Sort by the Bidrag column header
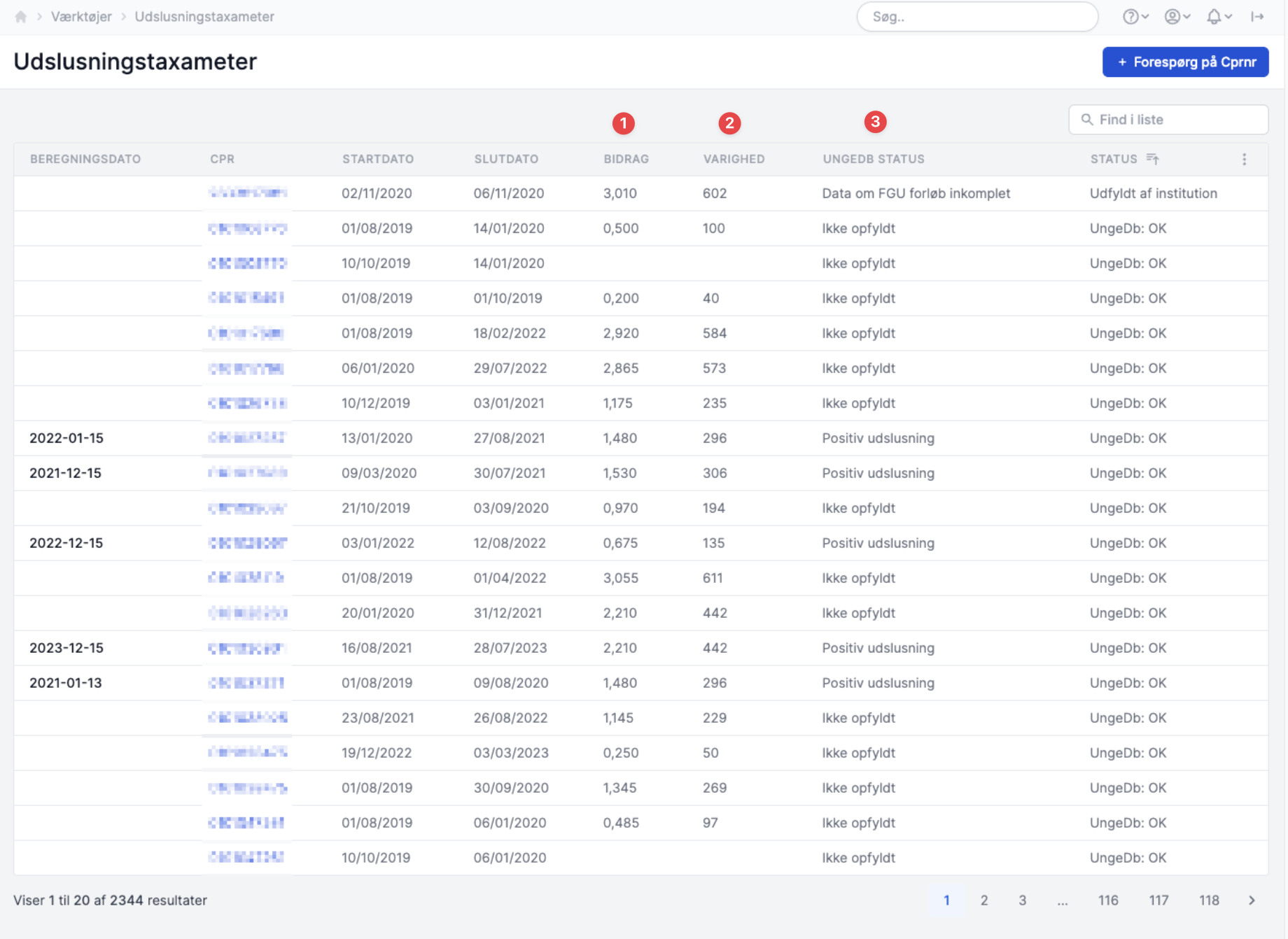The image size is (1288, 939). [x=626, y=159]
